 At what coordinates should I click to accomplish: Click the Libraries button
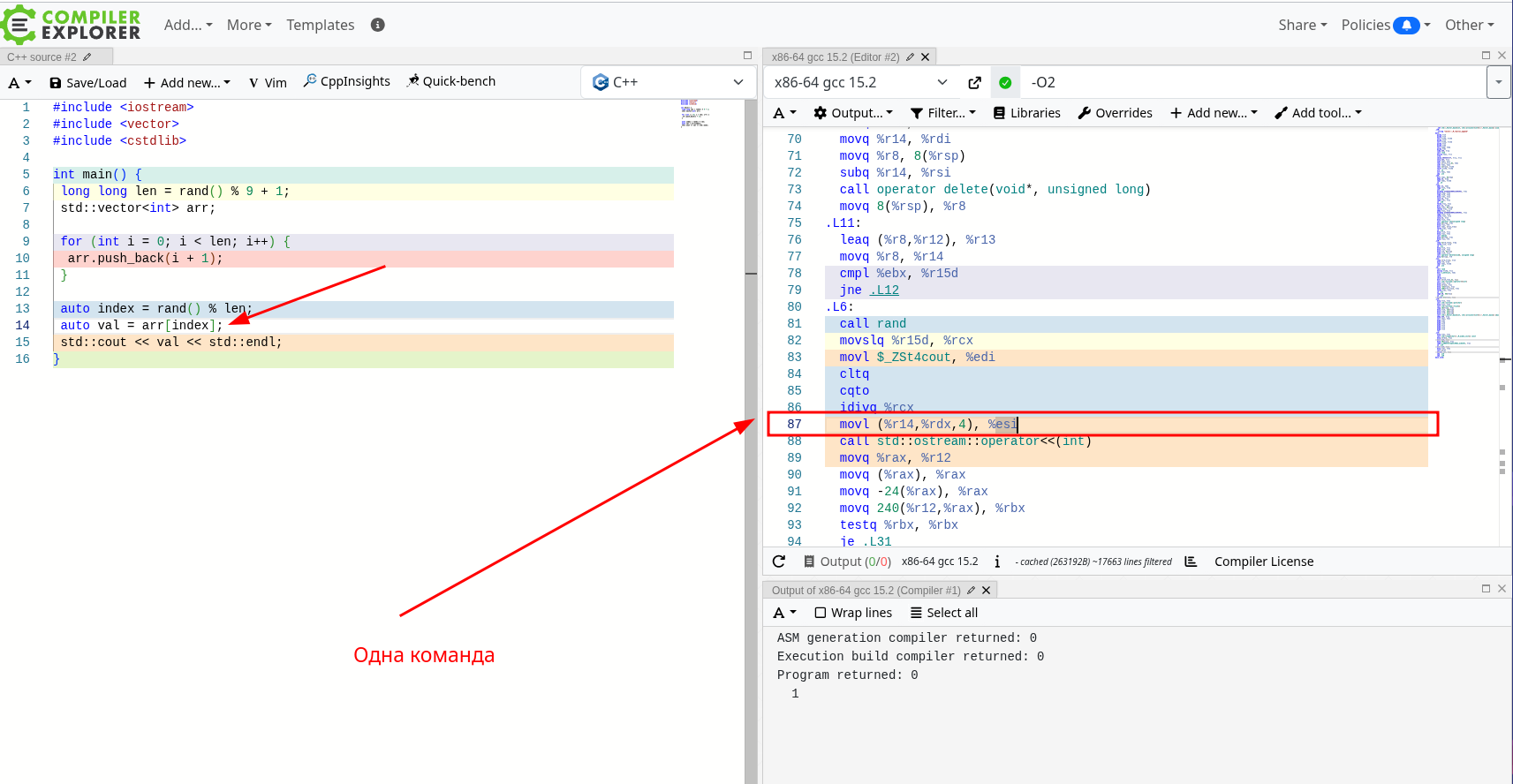1027,113
